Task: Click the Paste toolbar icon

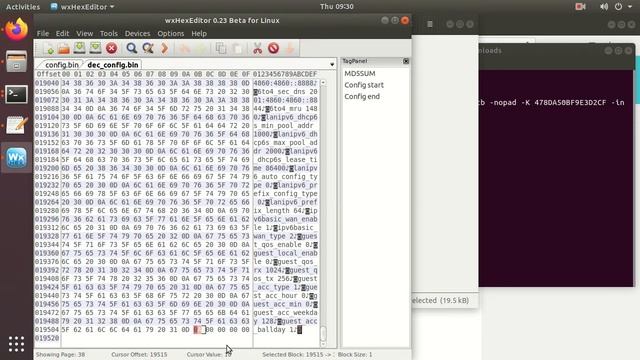Action: [238, 49]
